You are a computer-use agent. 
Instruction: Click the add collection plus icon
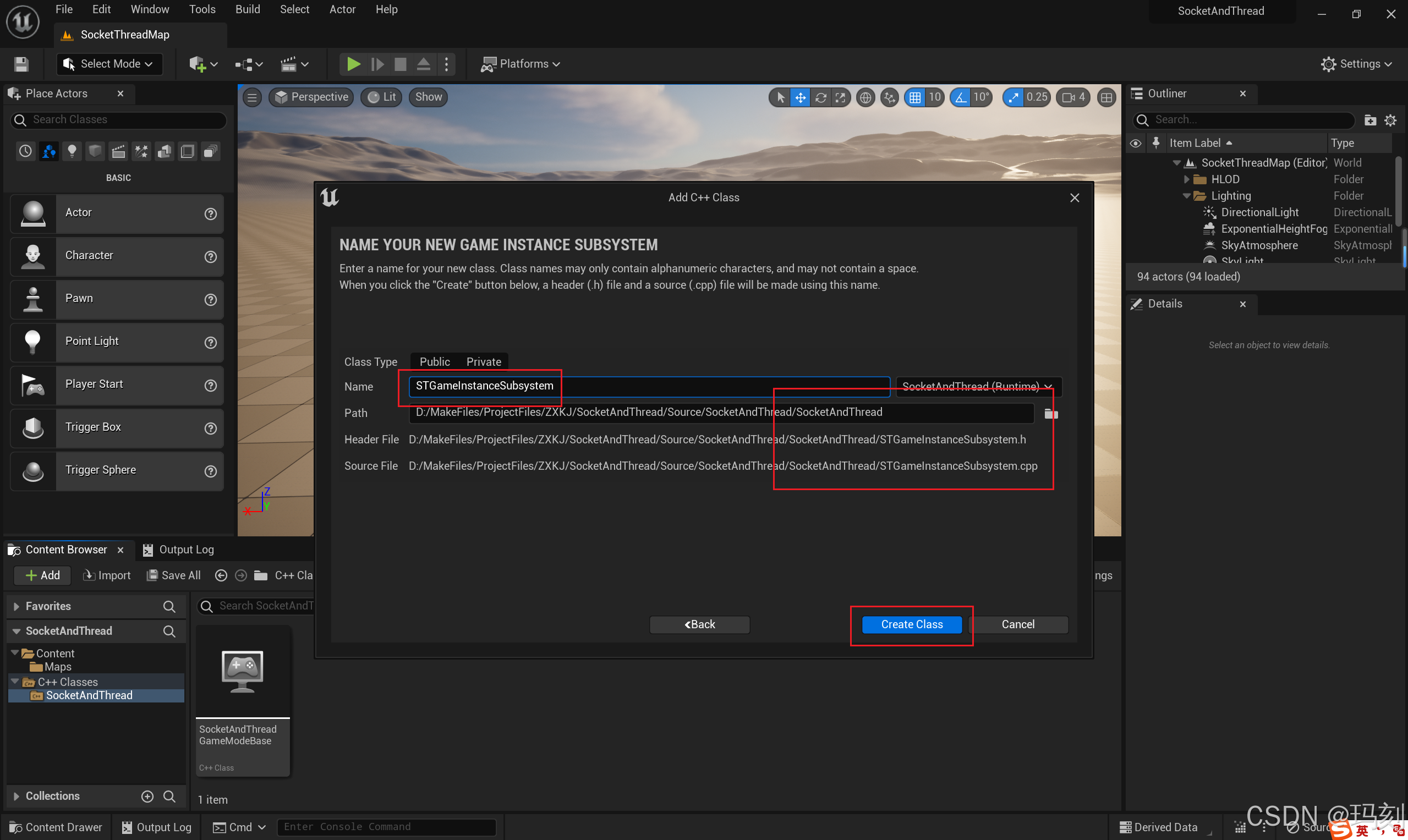click(147, 796)
